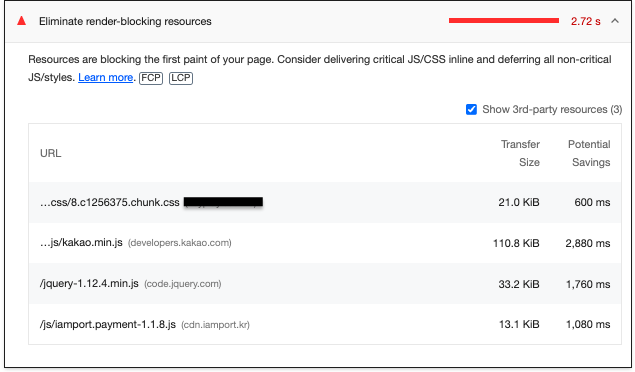Select the 110.8 KiB transfer size cell

point(516,243)
